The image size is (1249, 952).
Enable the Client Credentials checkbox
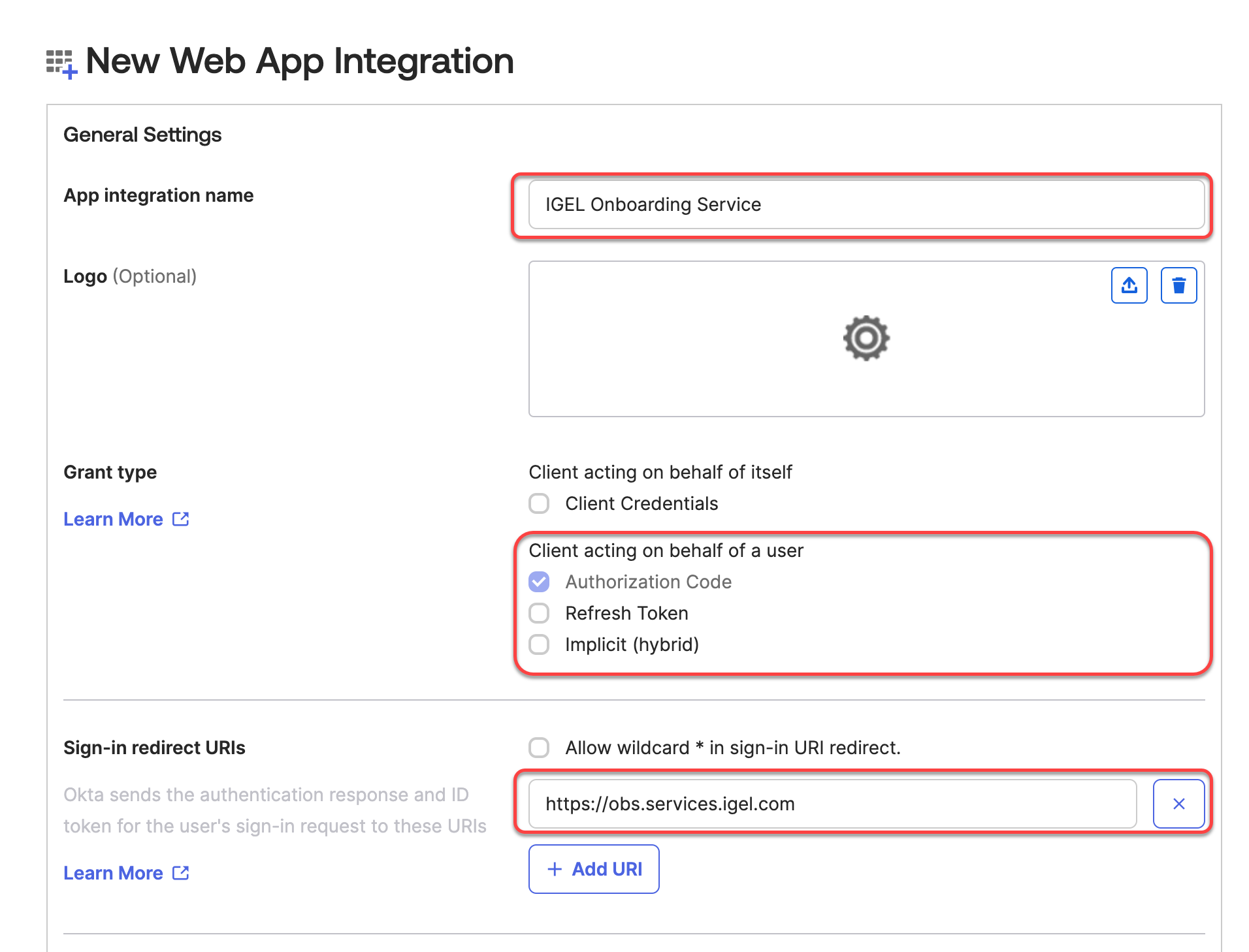coord(539,503)
